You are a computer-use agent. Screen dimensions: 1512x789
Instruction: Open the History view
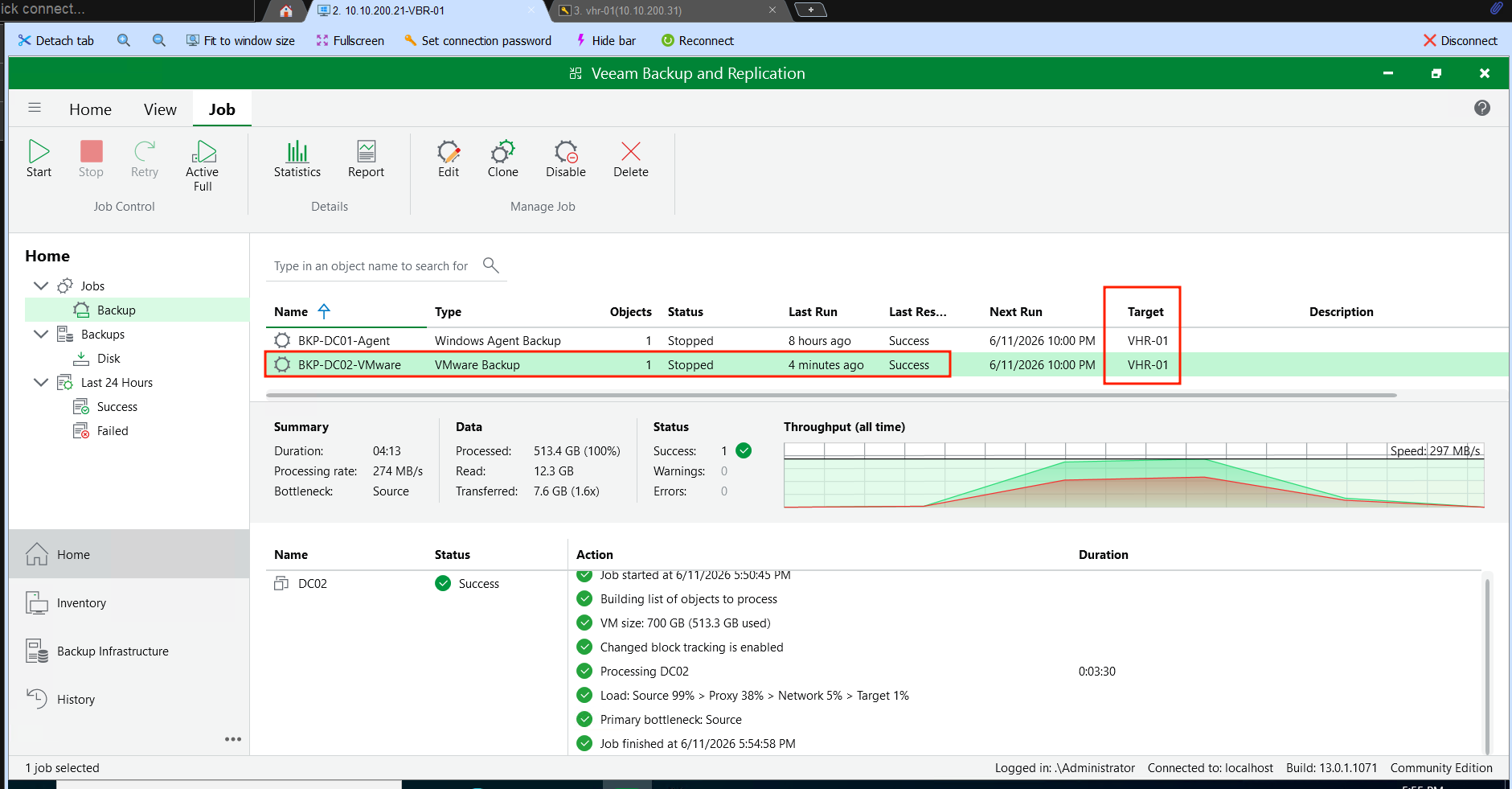[129, 699]
